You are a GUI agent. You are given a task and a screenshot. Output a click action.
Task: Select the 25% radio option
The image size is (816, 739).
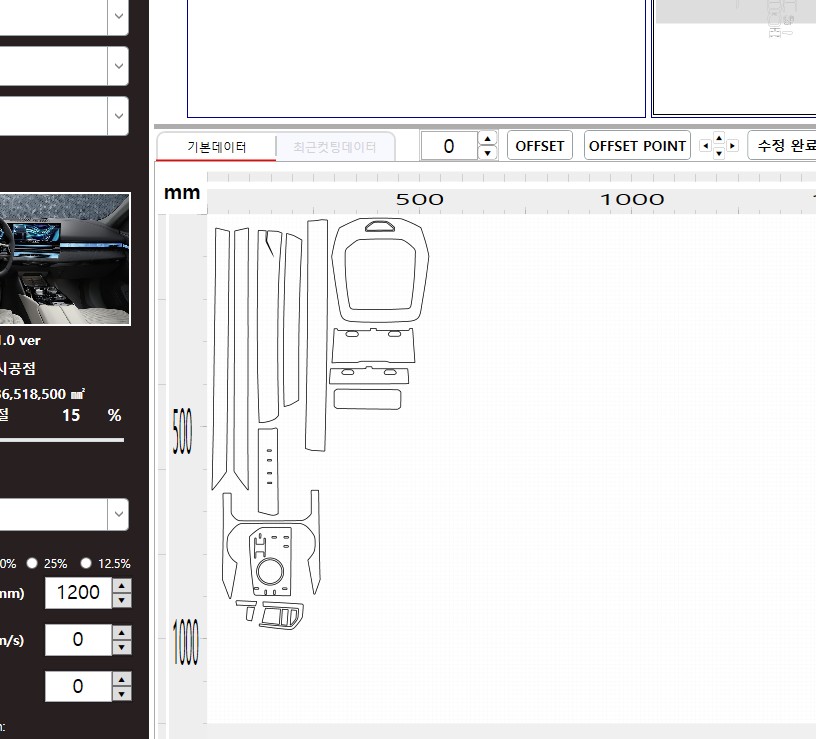point(33,563)
